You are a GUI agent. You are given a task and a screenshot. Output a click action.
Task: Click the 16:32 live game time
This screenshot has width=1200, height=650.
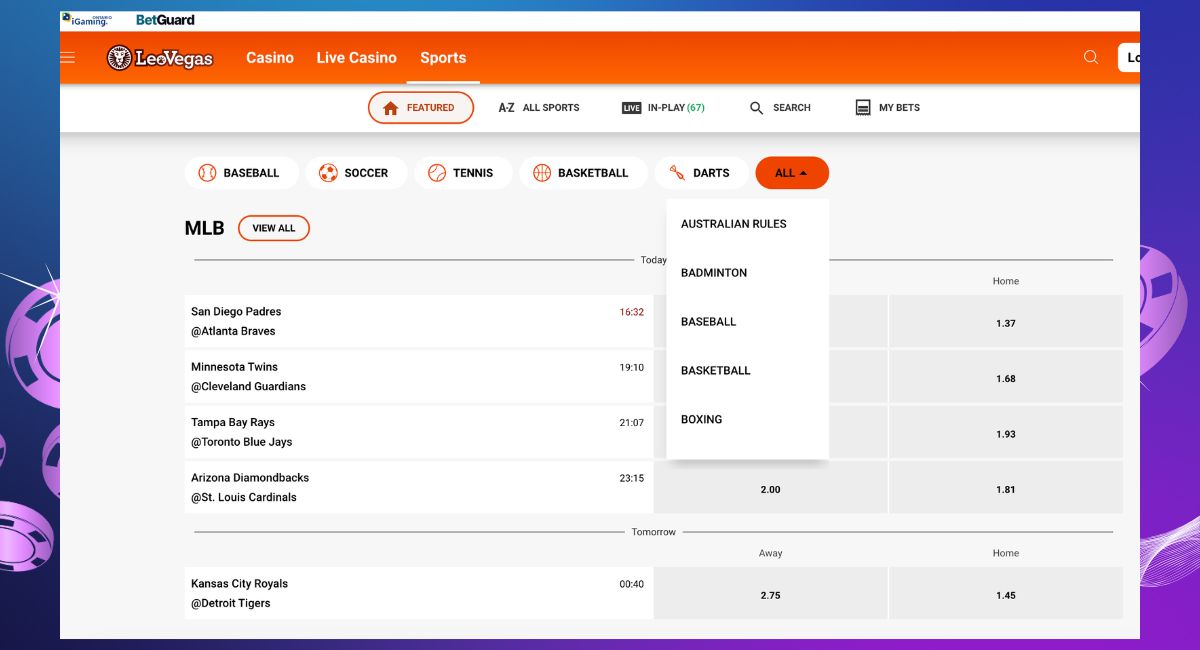632,312
